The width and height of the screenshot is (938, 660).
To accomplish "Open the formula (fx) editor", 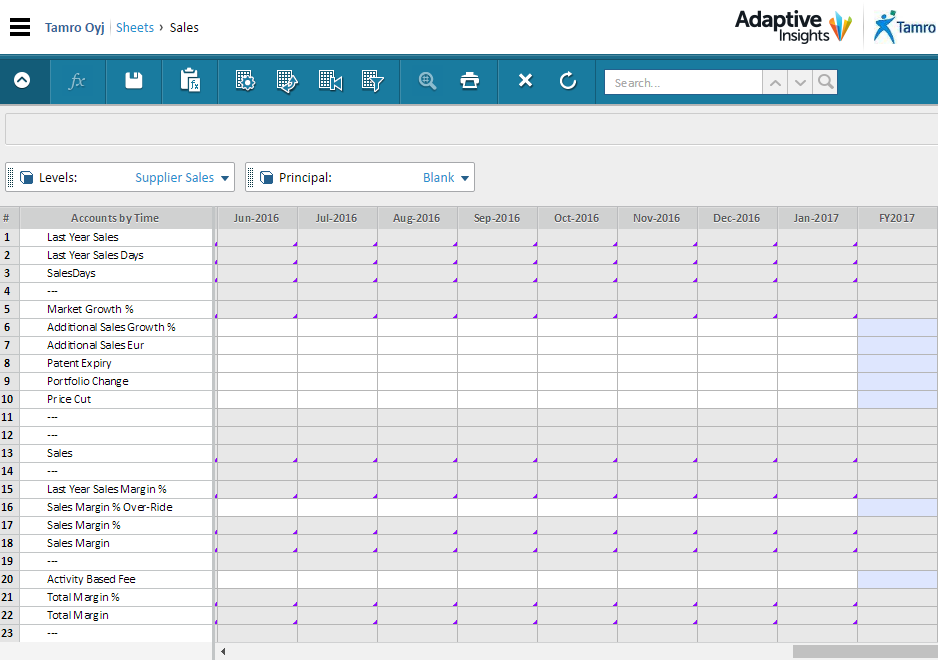I will pos(77,81).
